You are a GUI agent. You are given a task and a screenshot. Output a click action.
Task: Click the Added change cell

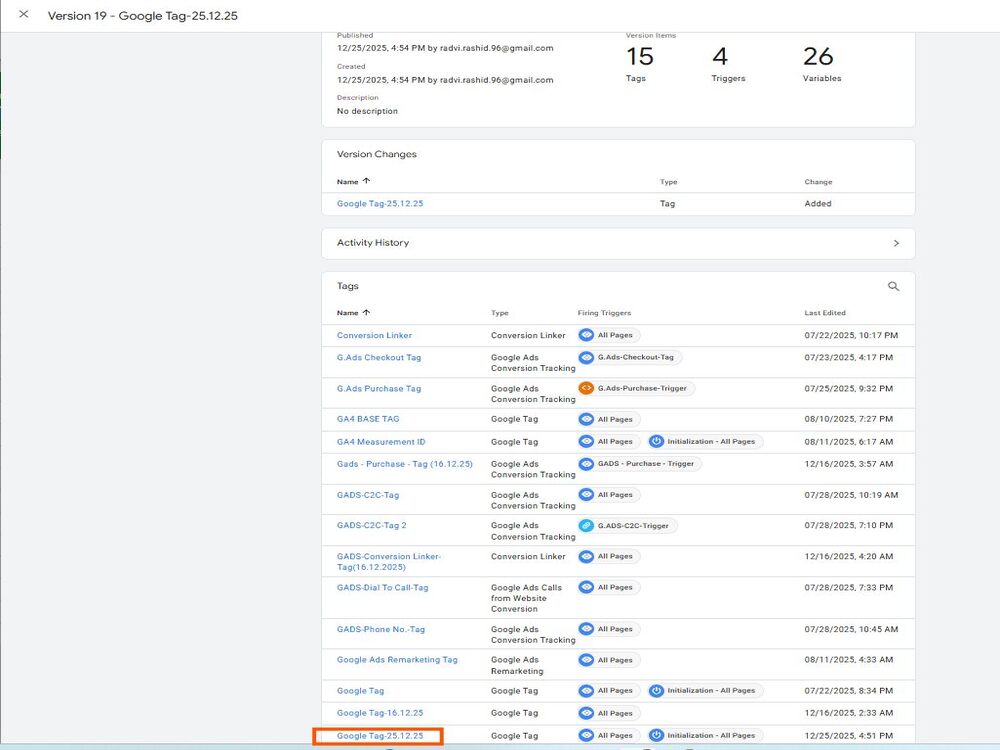[x=818, y=203]
